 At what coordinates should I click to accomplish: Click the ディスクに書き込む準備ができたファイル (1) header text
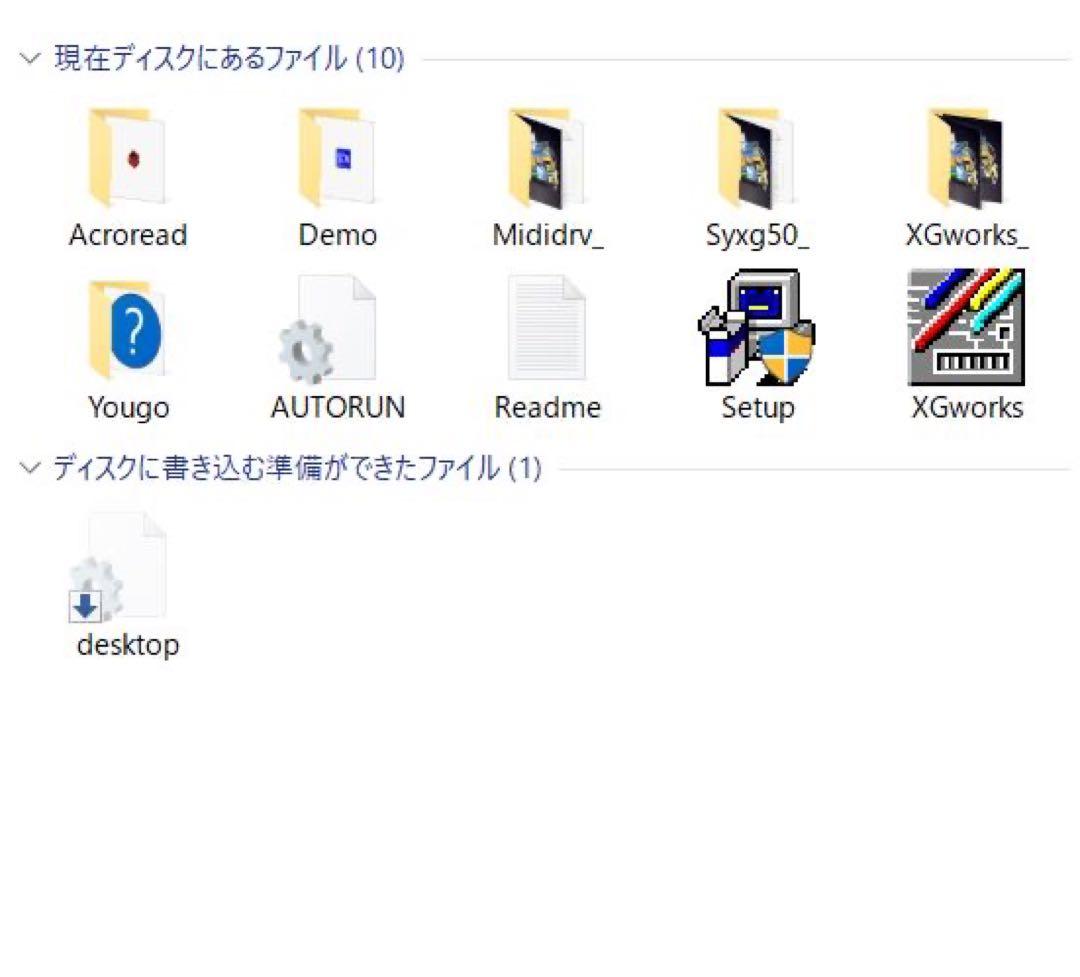pos(298,468)
